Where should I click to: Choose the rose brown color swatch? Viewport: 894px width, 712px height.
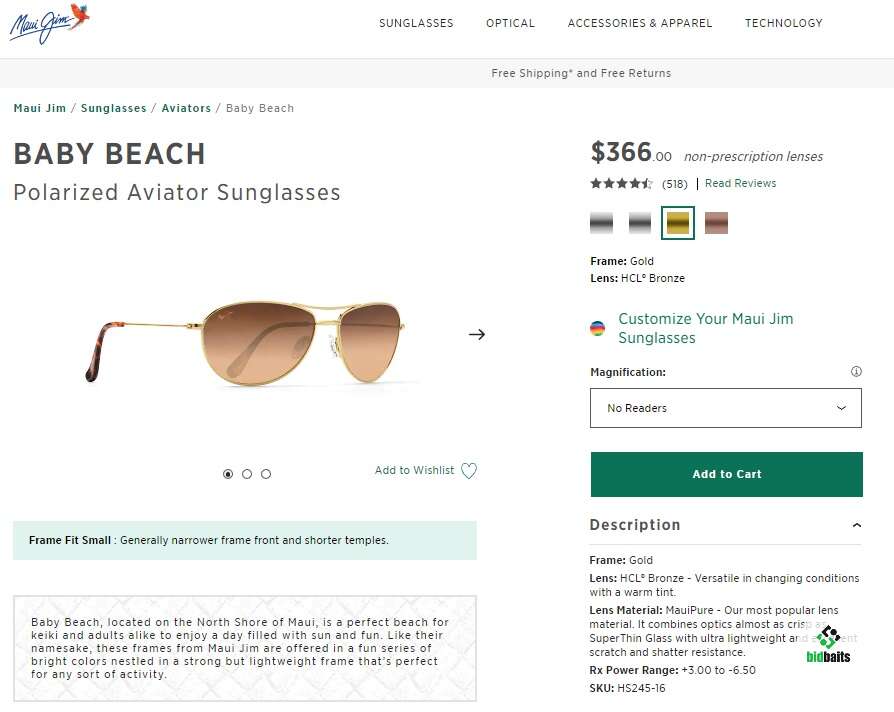pos(716,223)
